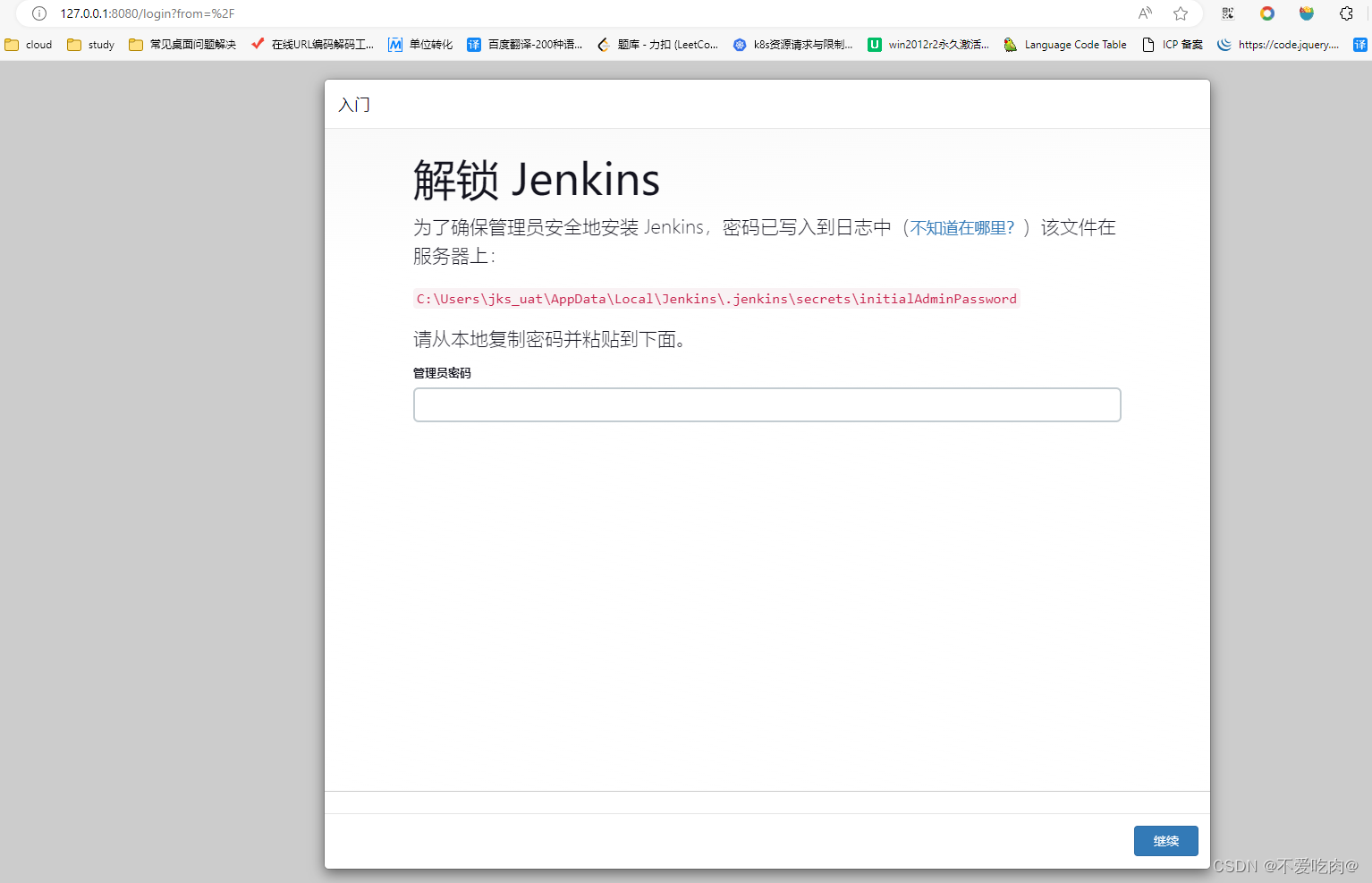Open the win2012r2永久激活 bookmark
Viewport: 1372px width, 883px height.
928,45
